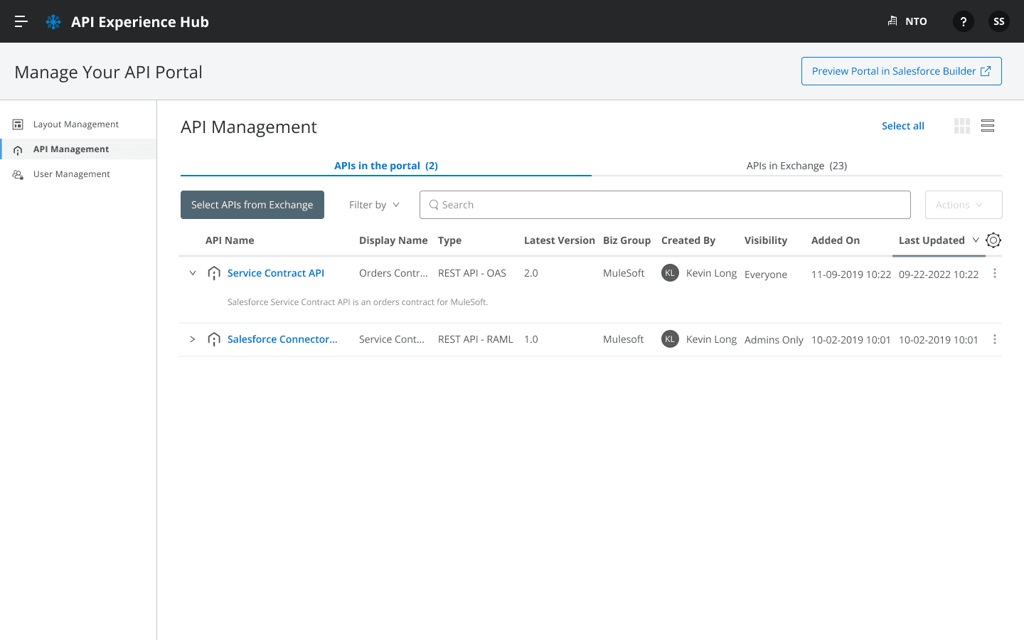
Task: Sort by the Created By column header
Action: (688, 240)
